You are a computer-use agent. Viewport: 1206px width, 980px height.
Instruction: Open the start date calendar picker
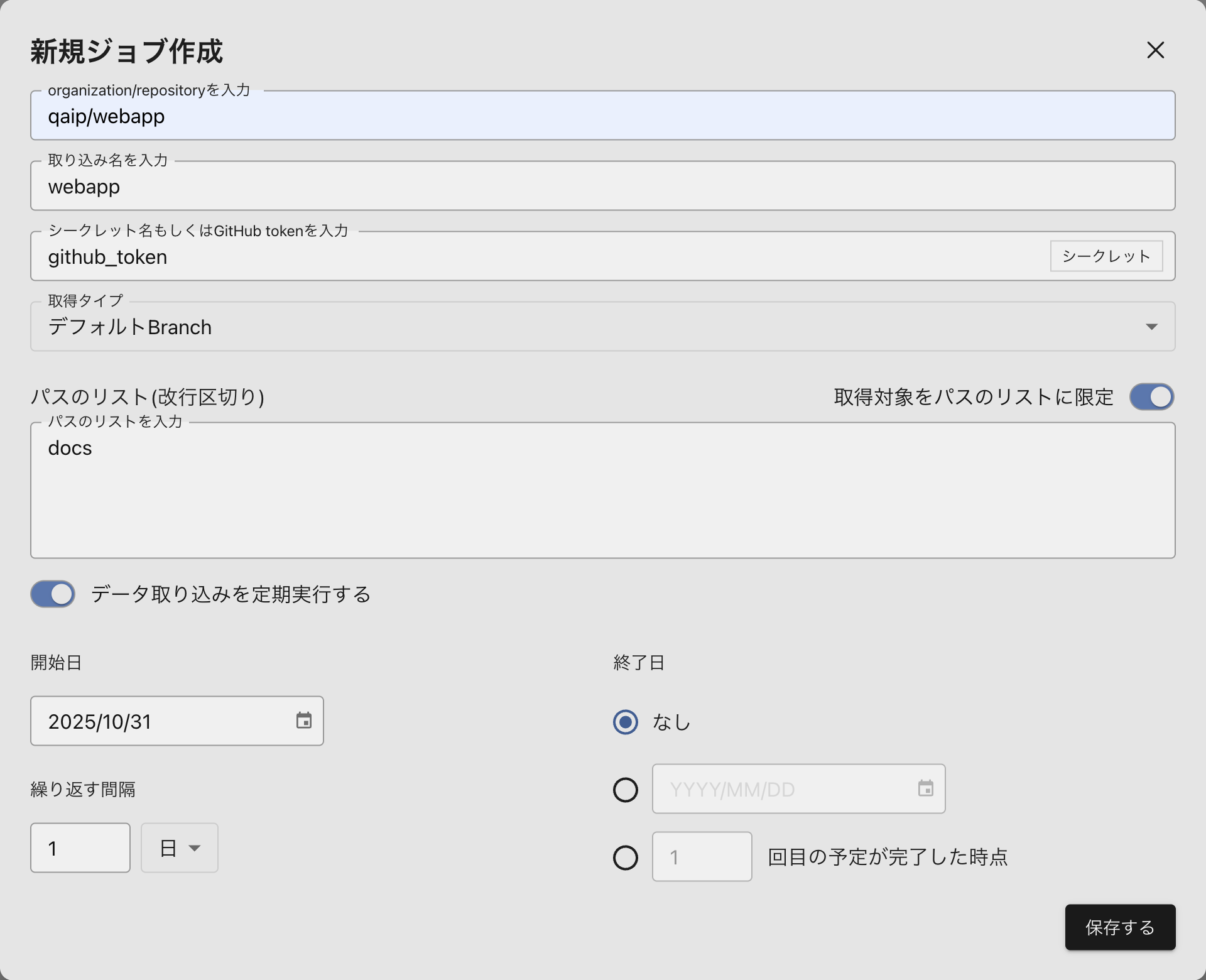pos(303,721)
